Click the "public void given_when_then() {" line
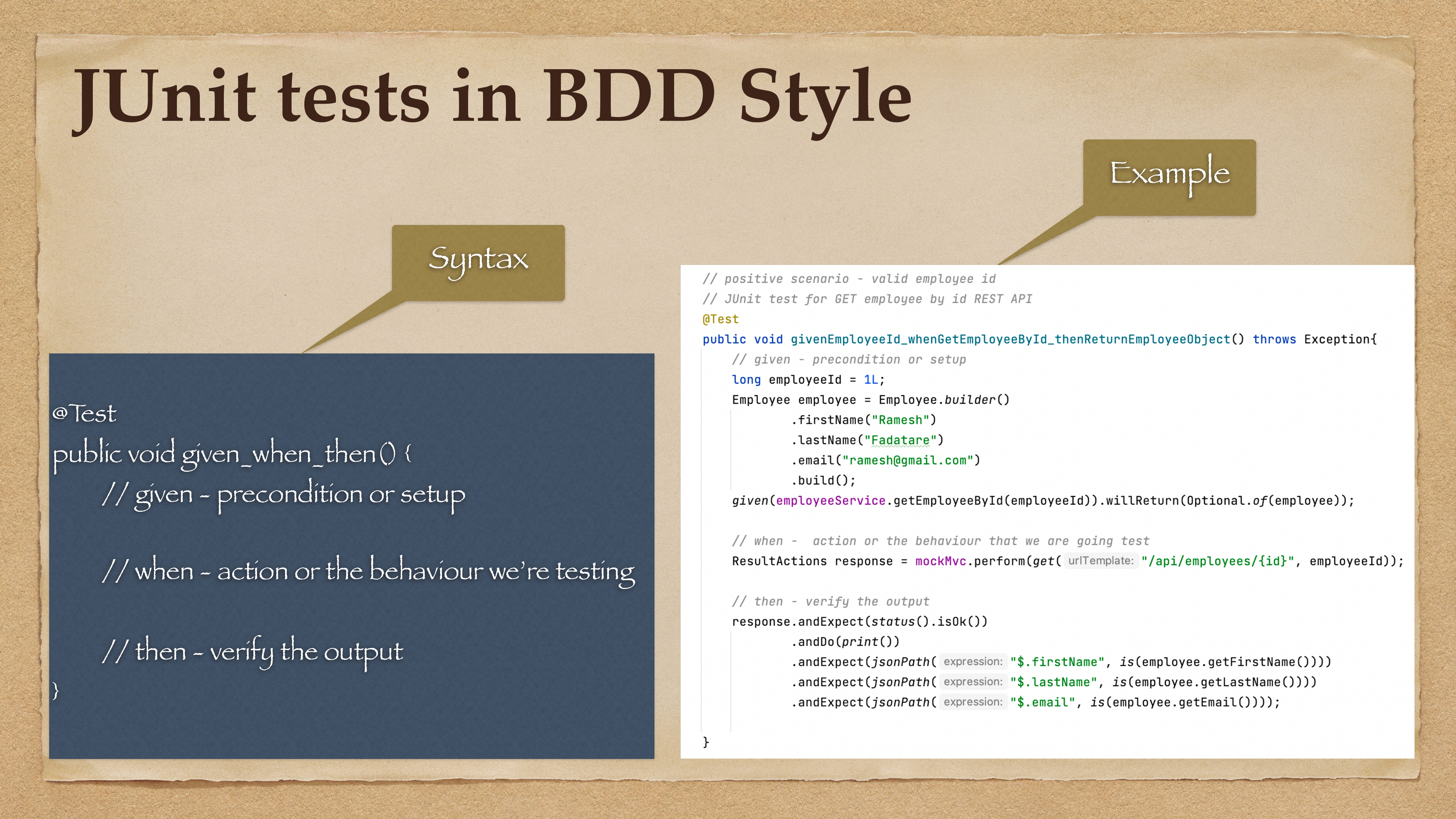This screenshot has width=1456, height=819. 232,455
